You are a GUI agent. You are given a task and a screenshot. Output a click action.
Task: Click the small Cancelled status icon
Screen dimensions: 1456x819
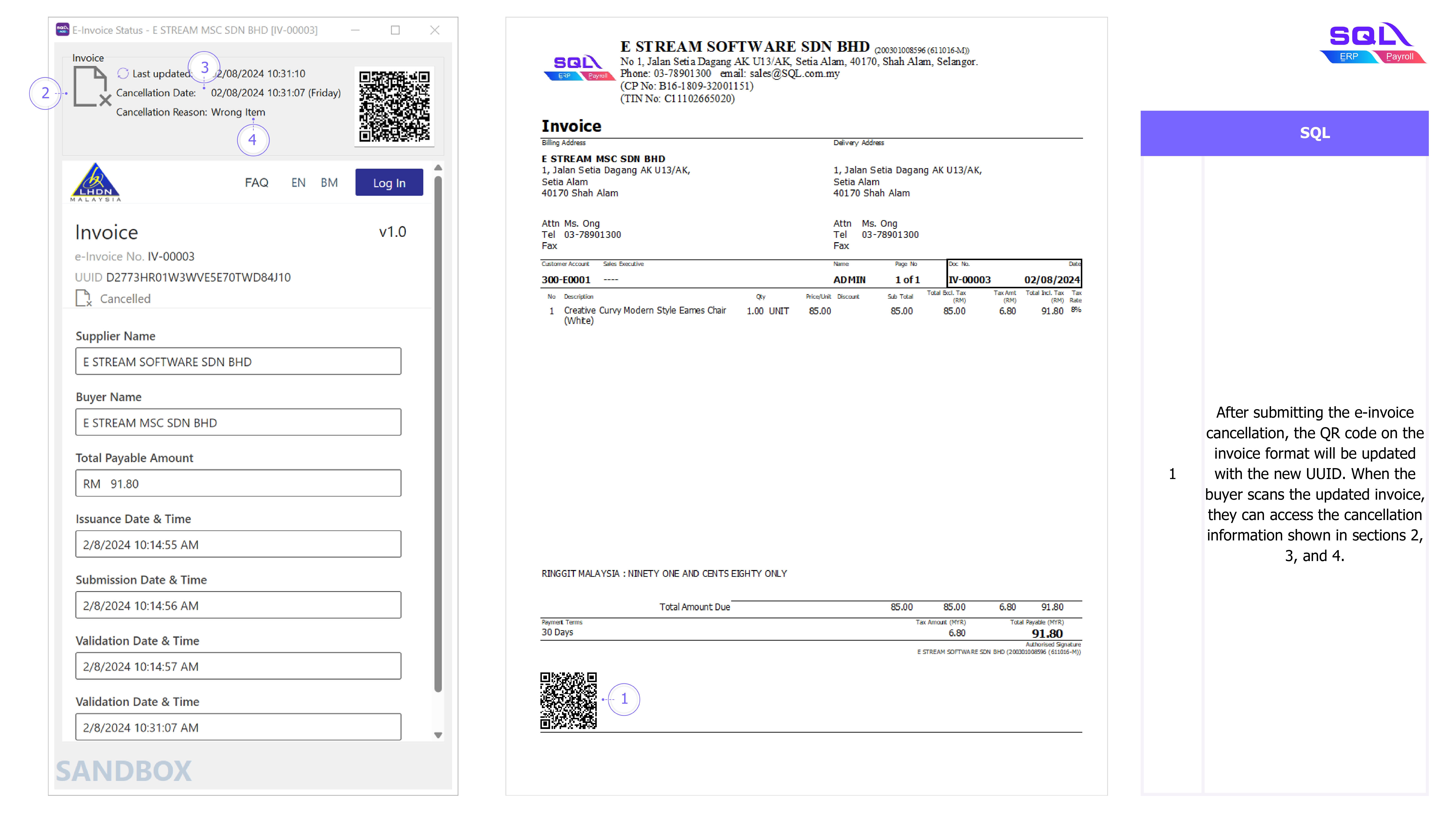pyautogui.click(x=83, y=298)
